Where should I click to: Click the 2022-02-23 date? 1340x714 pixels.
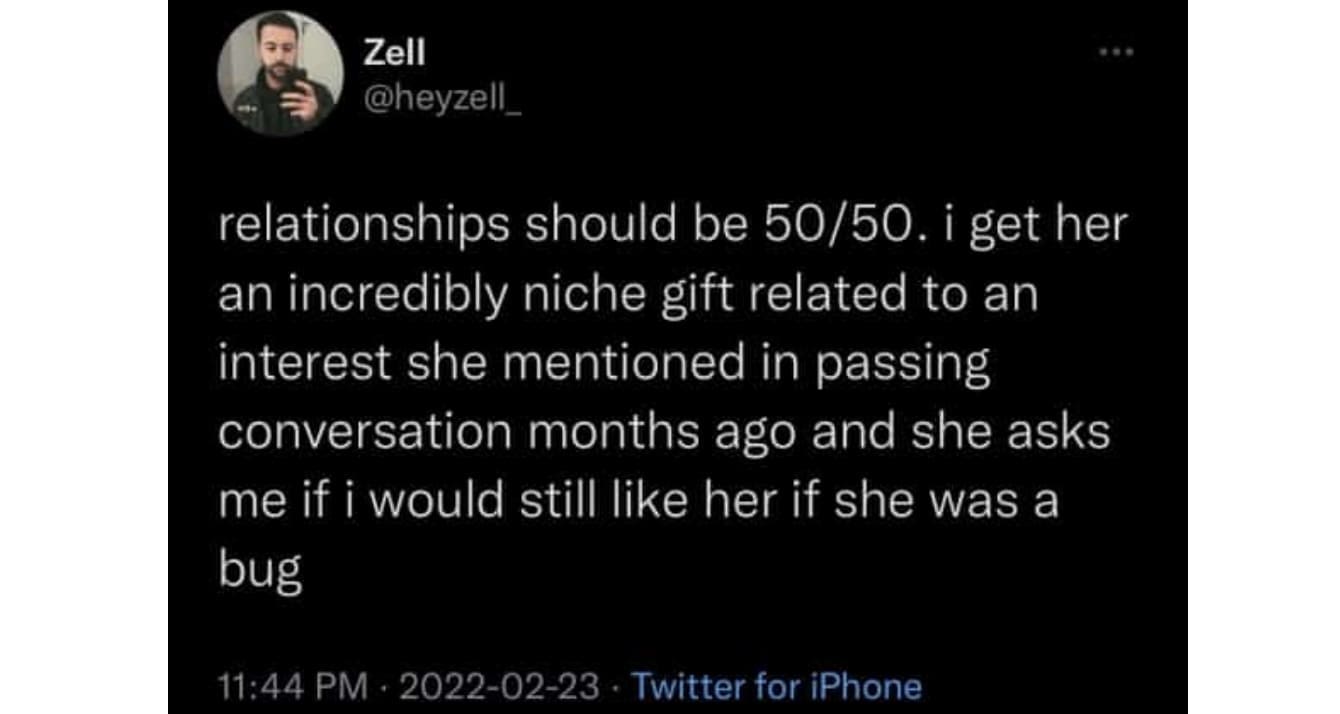[502, 686]
